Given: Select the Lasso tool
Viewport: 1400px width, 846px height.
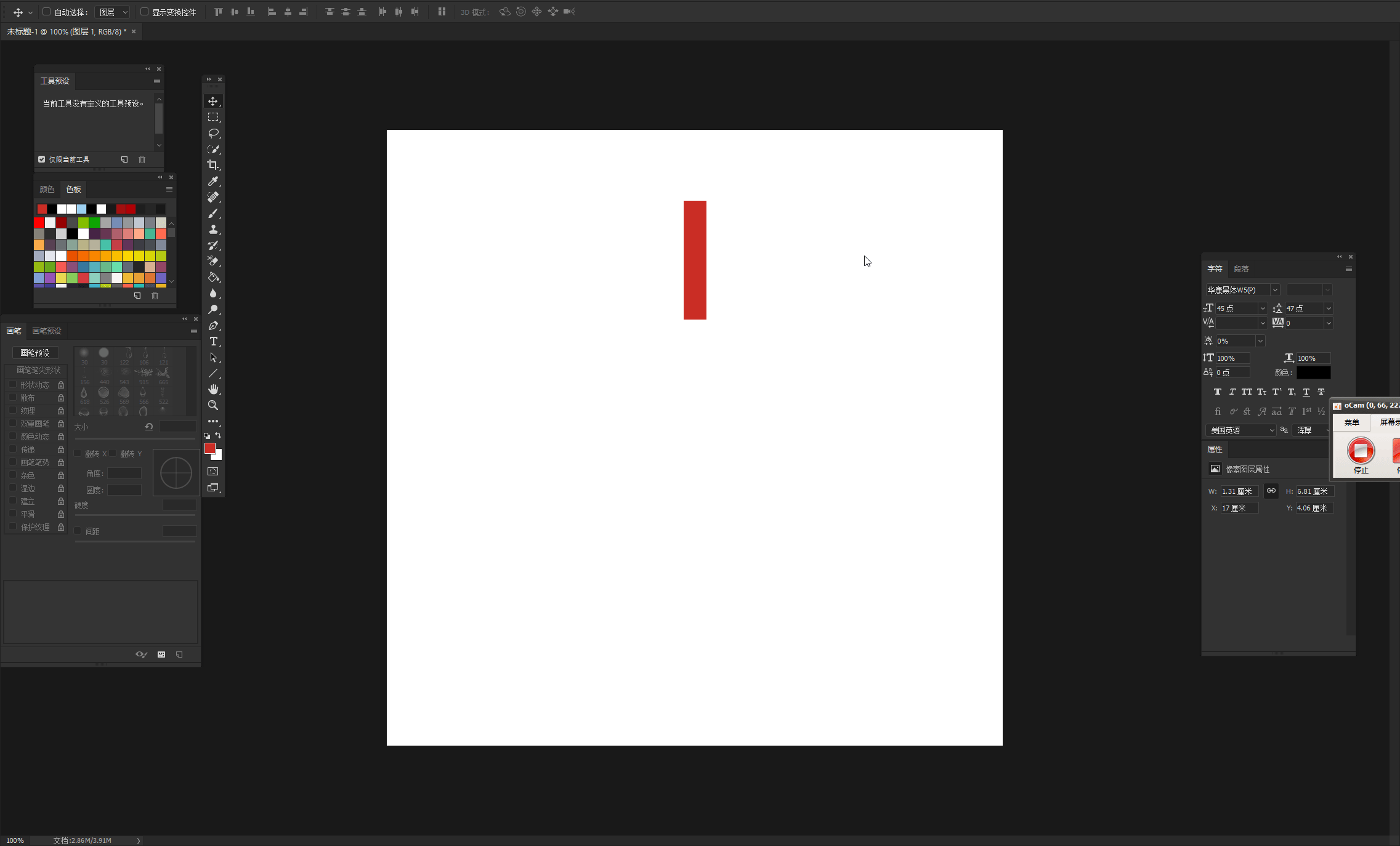Looking at the screenshot, I should click(213, 133).
